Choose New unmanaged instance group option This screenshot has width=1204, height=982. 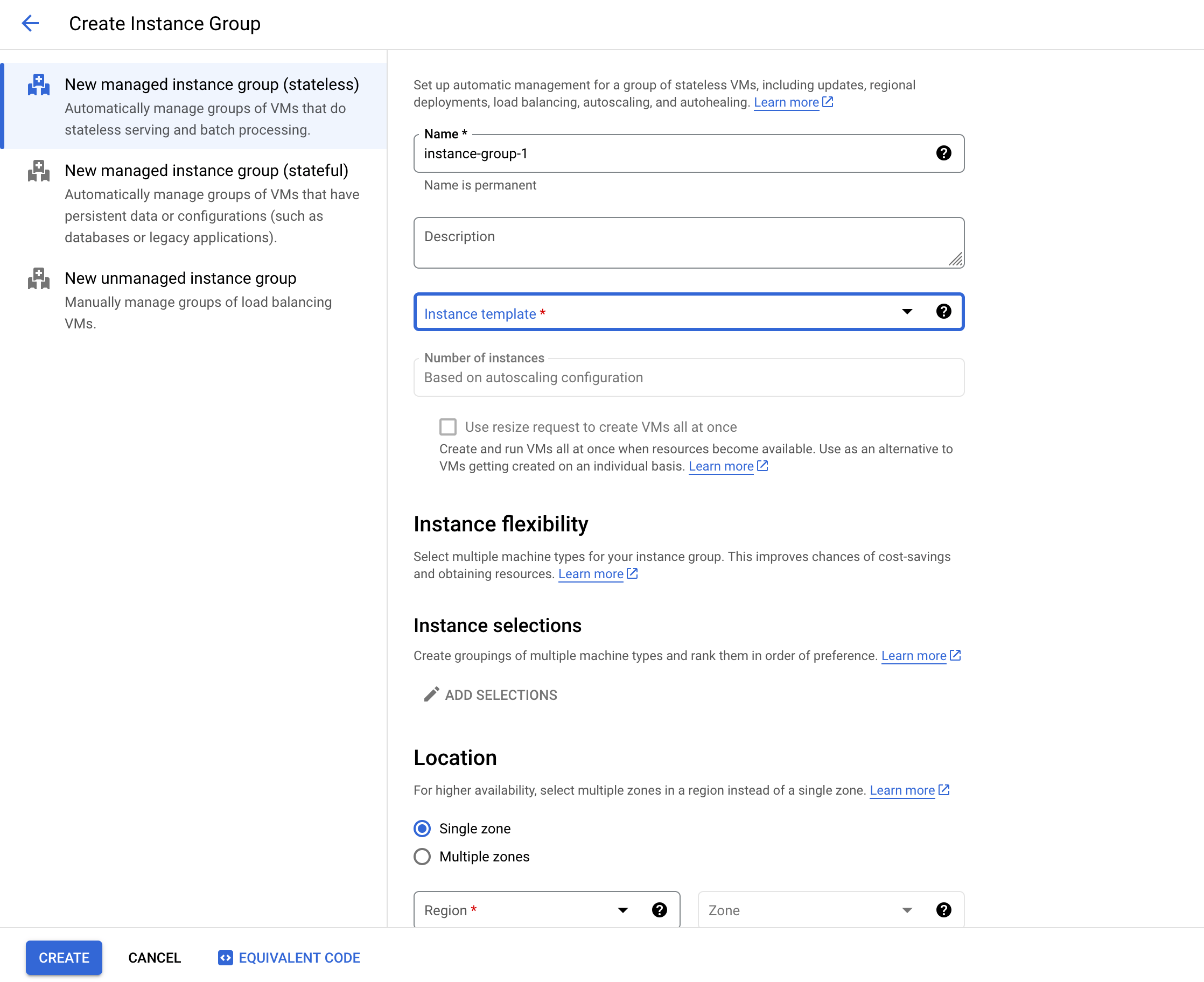pos(180,278)
